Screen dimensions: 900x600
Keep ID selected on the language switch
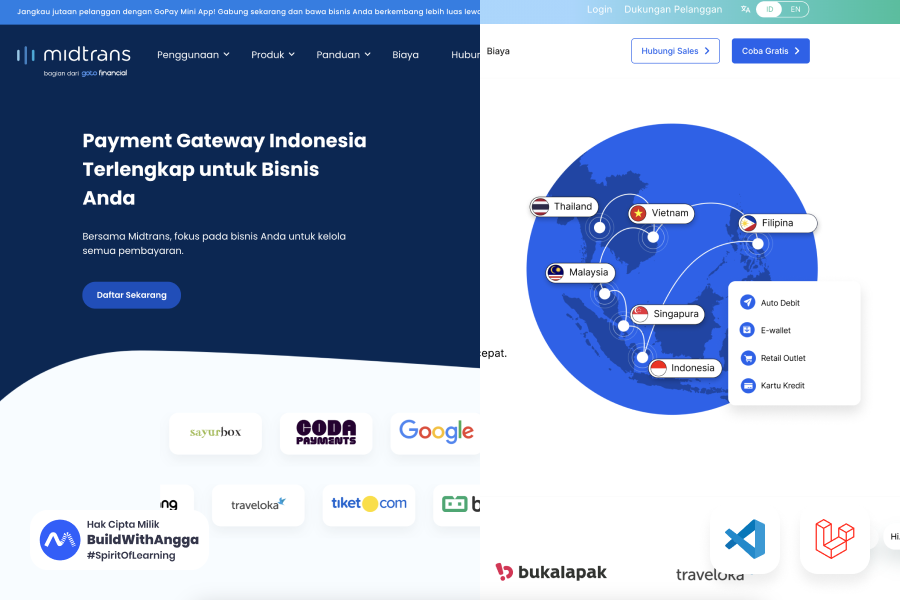(x=769, y=8)
